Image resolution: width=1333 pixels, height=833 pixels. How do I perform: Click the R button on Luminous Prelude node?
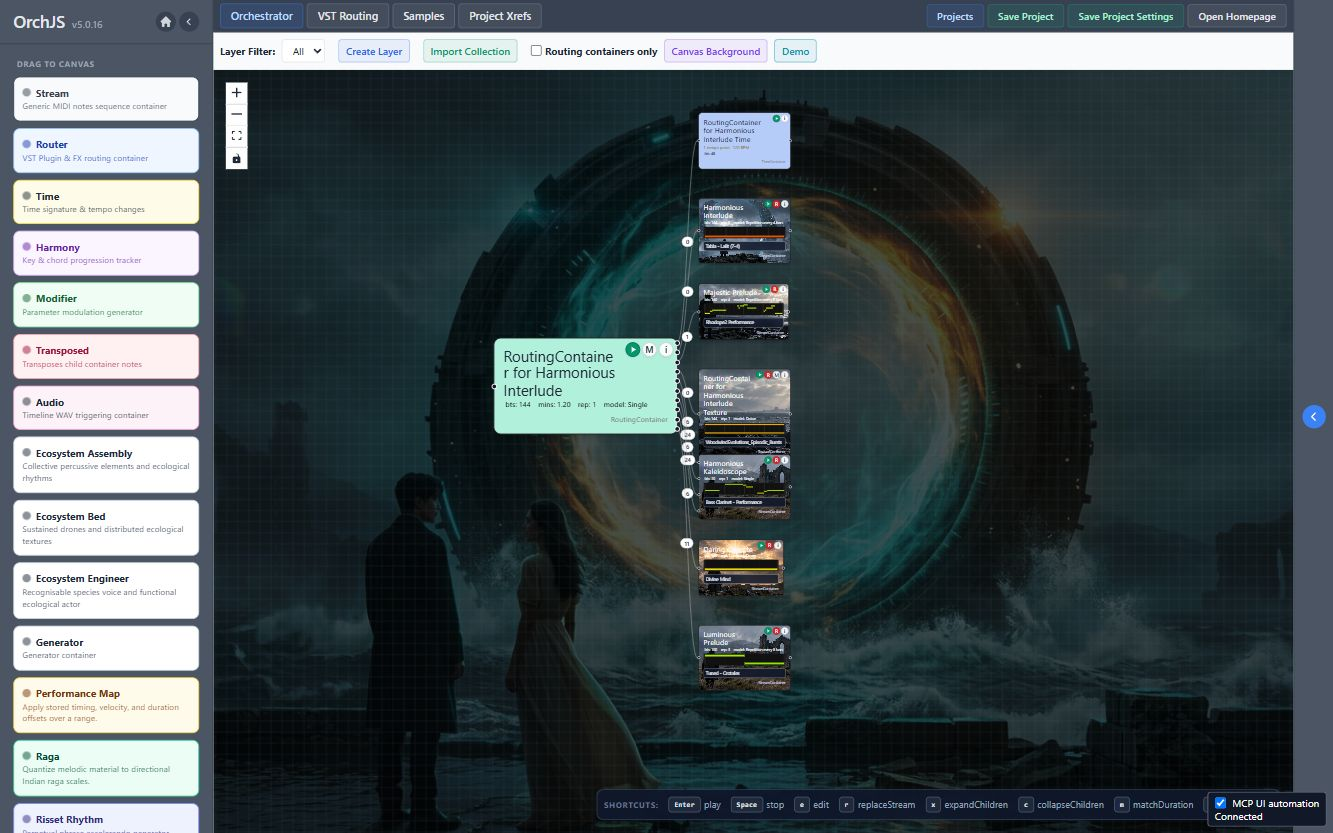(x=776, y=631)
